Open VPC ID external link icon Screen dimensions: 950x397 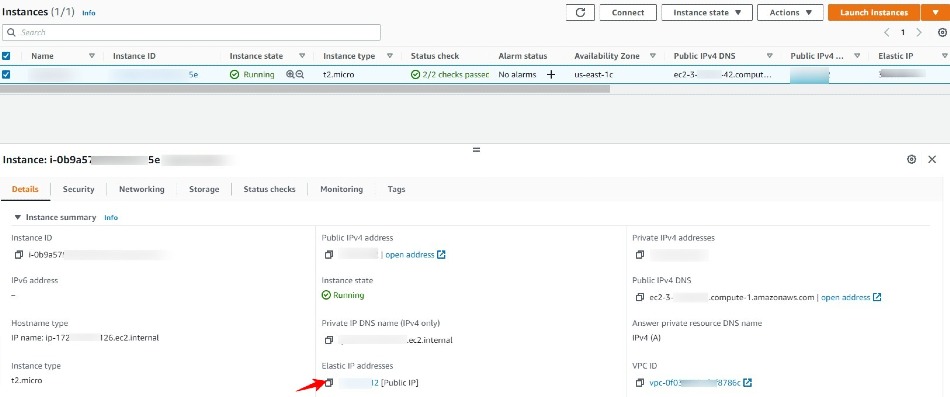[748, 383]
